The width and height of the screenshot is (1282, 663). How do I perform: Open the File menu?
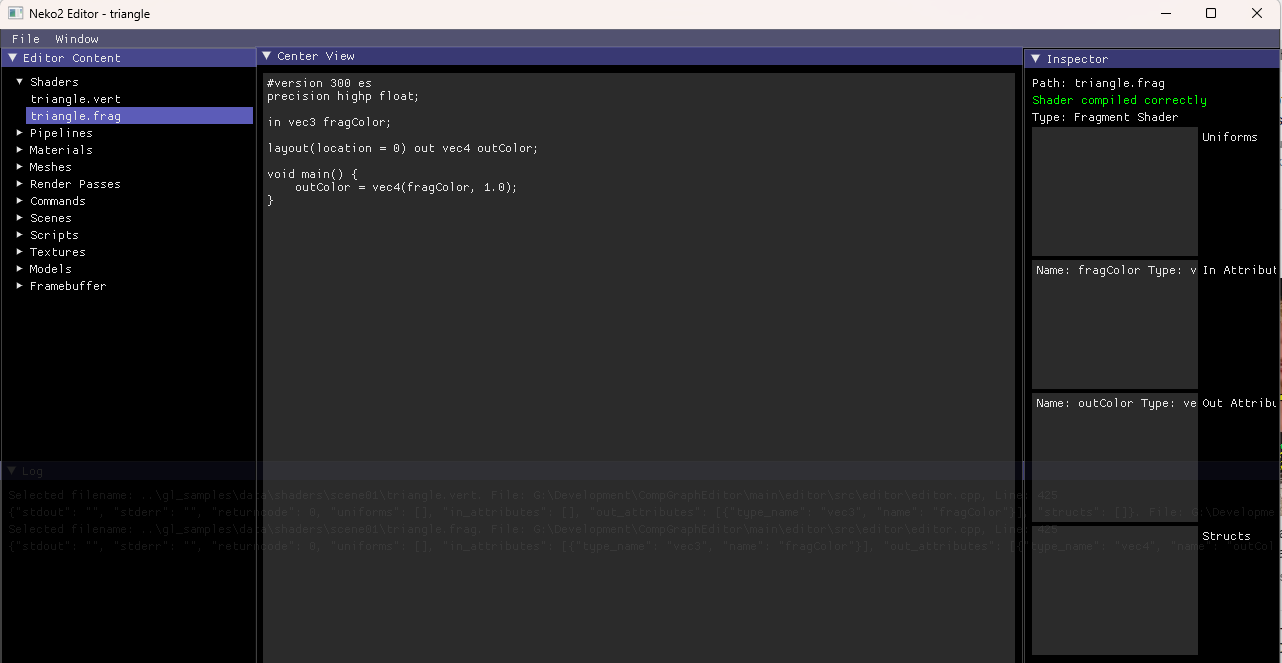tap(25, 39)
